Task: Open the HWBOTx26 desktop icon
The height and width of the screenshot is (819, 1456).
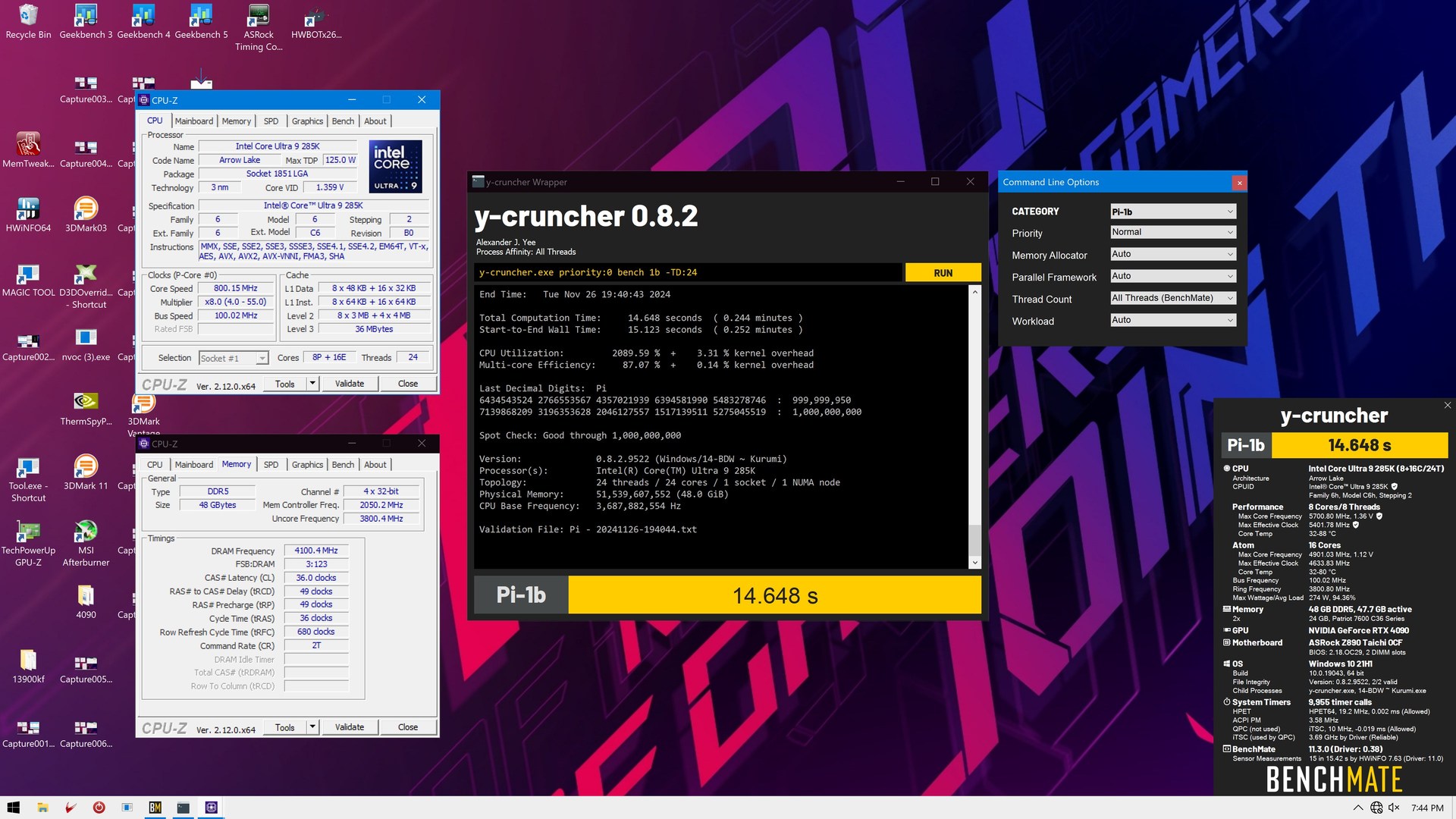Action: [x=316, y=21]
